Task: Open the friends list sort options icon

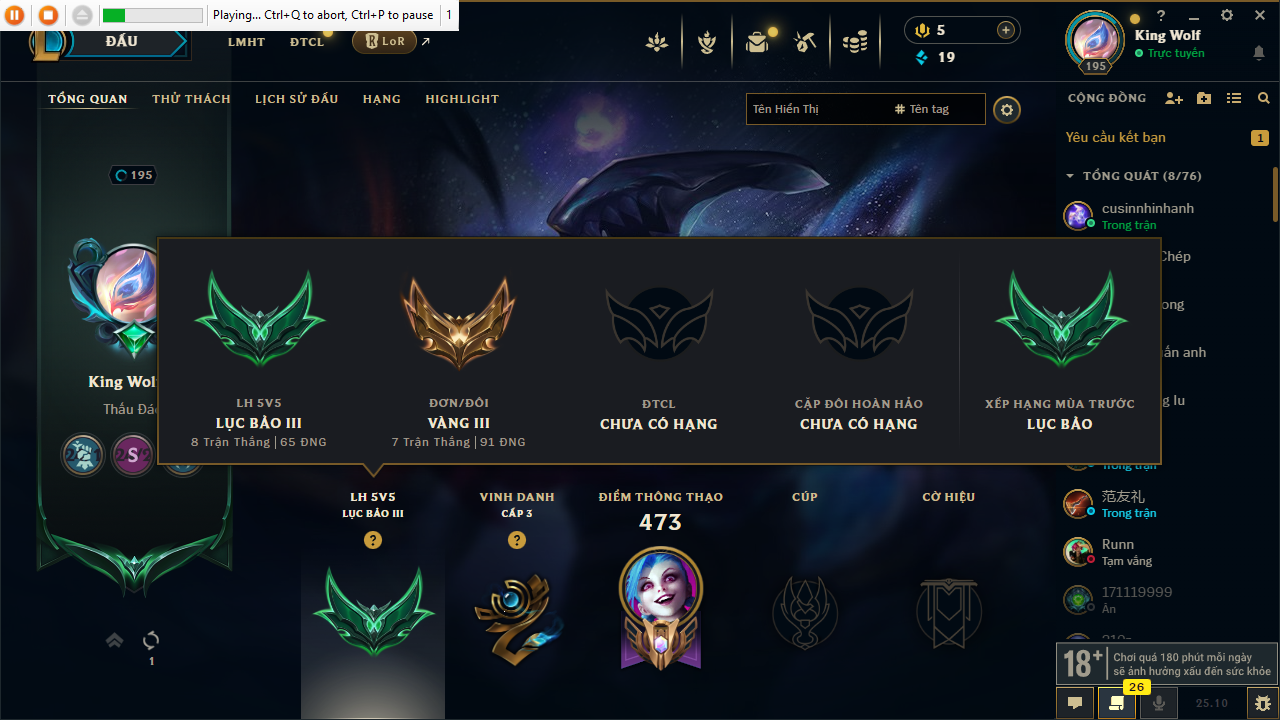Action: (x=1234, y=98)
